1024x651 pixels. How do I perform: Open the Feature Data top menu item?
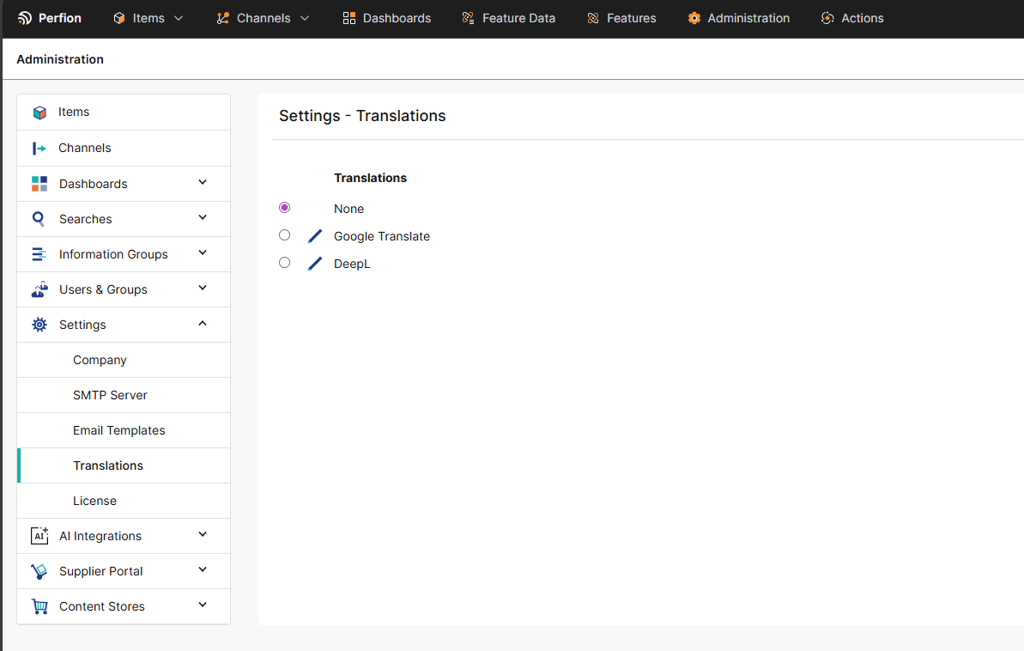coord(508,18)
